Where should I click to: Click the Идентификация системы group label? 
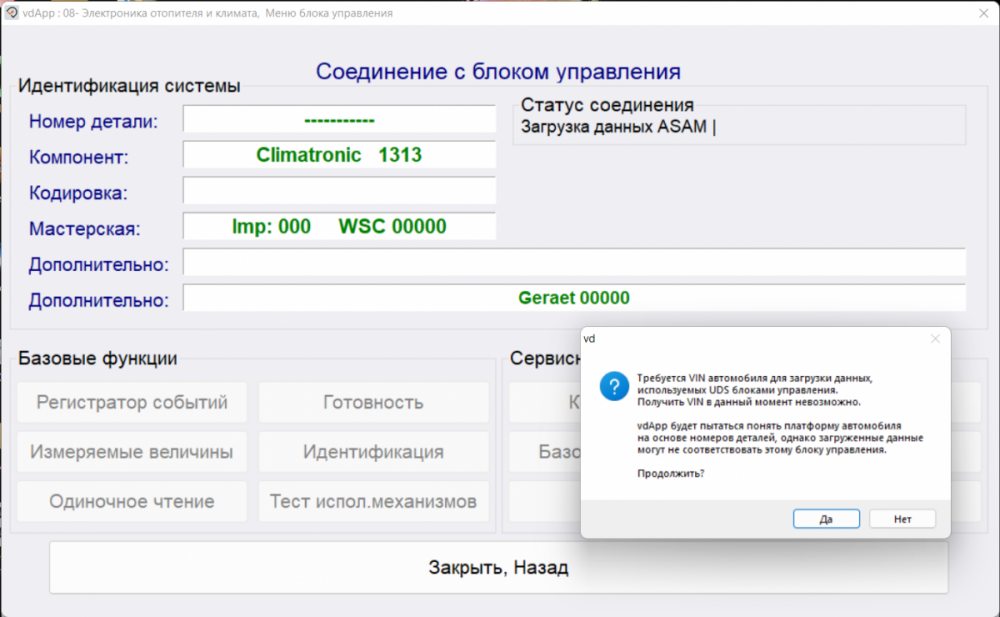pyautogui.click(x=129, y=85)
